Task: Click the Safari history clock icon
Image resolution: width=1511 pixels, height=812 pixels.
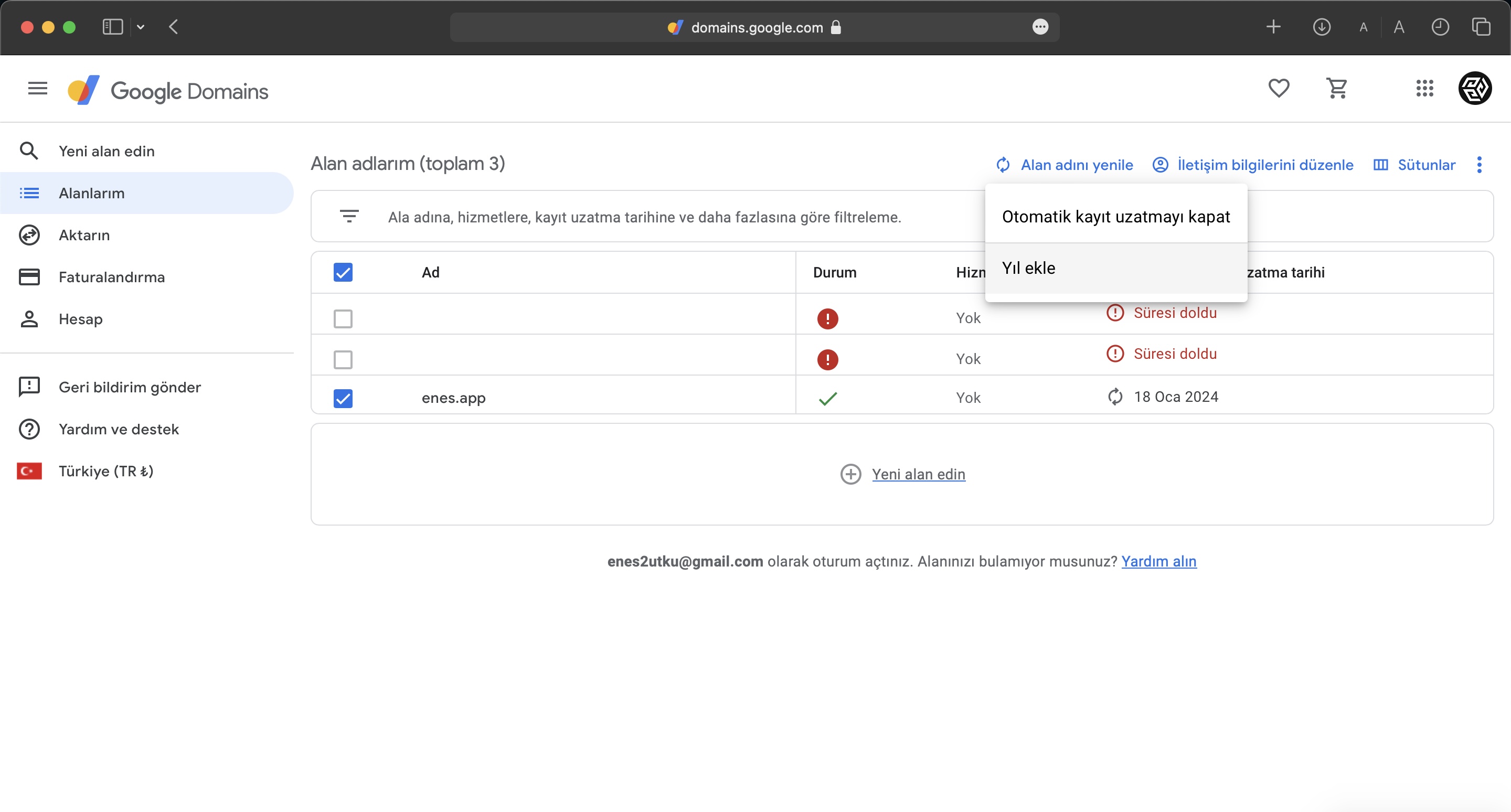Action: click(1440, 27)
